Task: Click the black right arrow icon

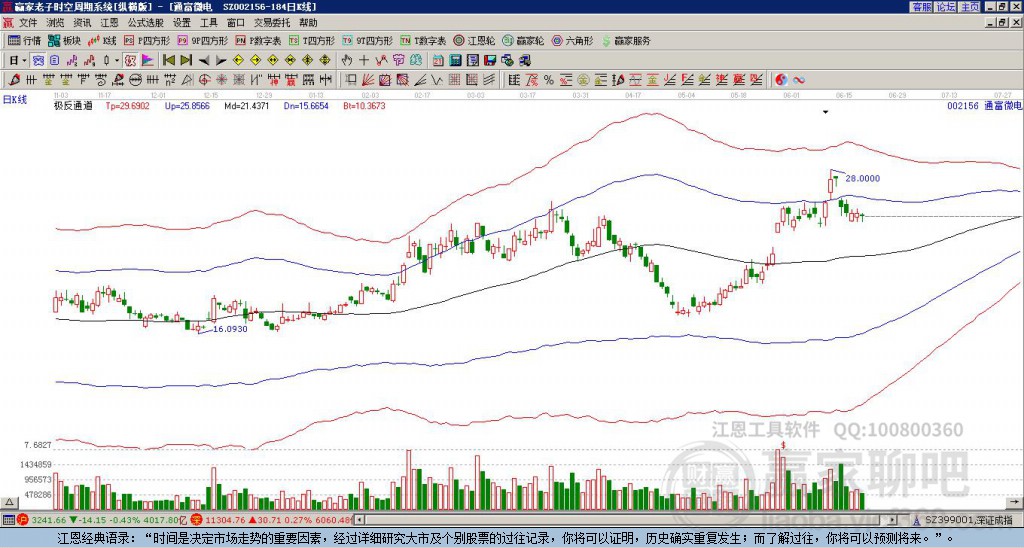Action: point(221,61)
